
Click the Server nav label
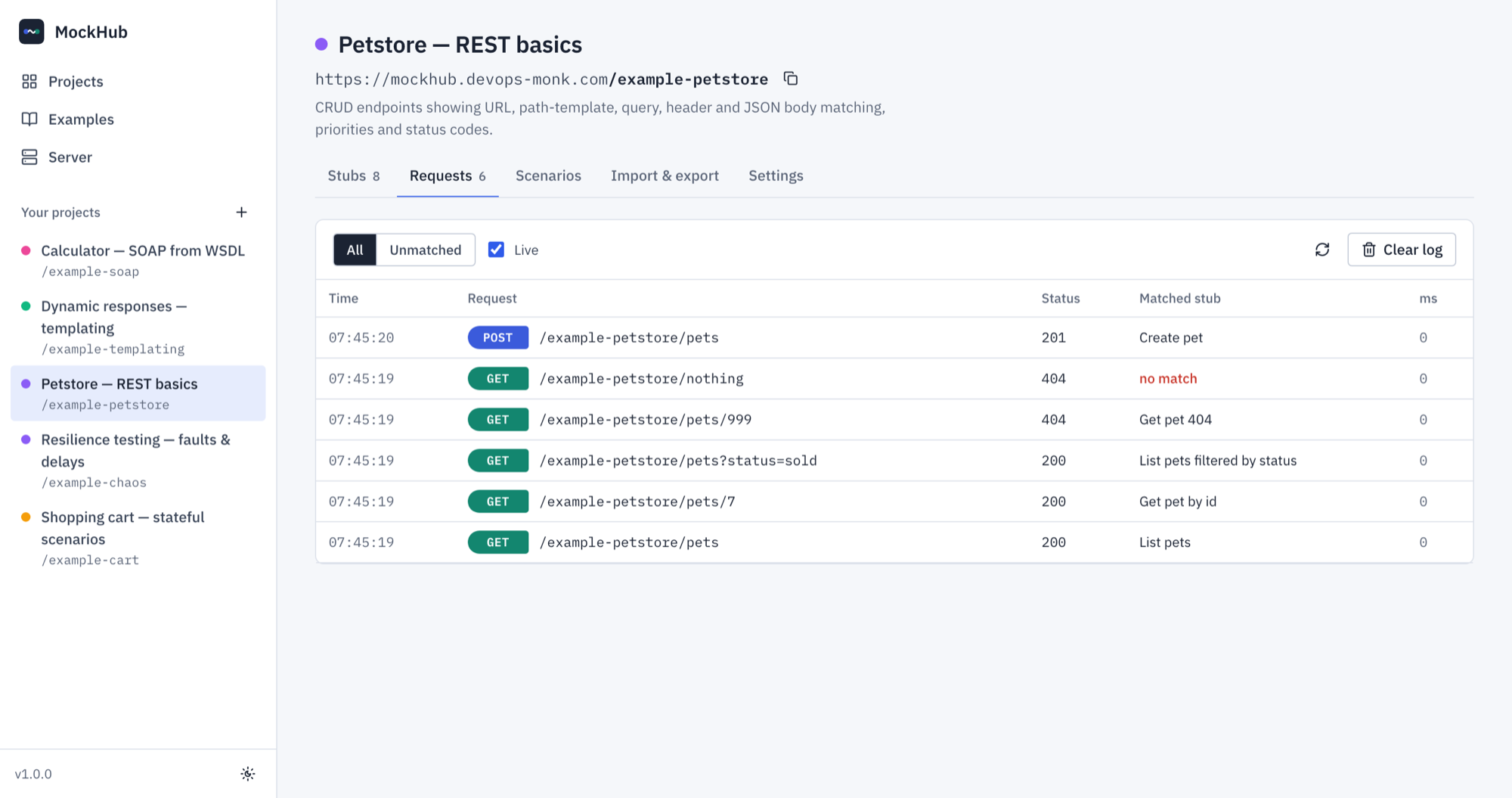click(70, 157)
